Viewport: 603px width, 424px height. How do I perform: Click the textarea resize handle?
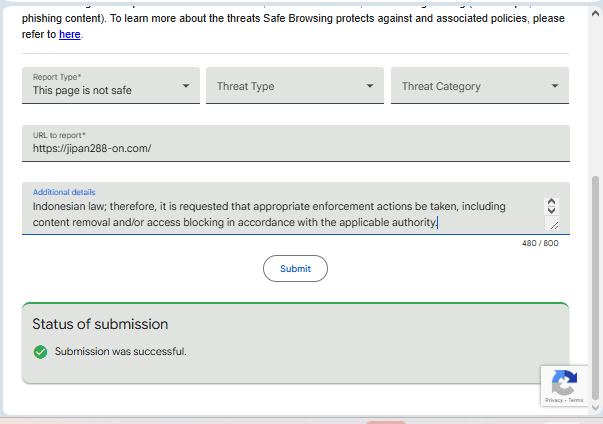coord(552,225)
